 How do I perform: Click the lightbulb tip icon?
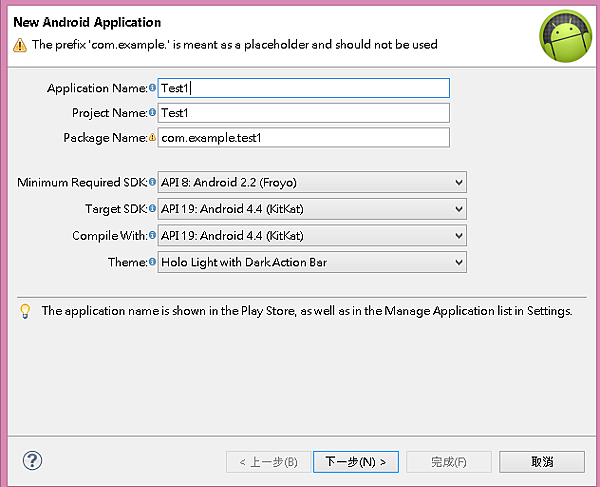(x=26, y=311)
